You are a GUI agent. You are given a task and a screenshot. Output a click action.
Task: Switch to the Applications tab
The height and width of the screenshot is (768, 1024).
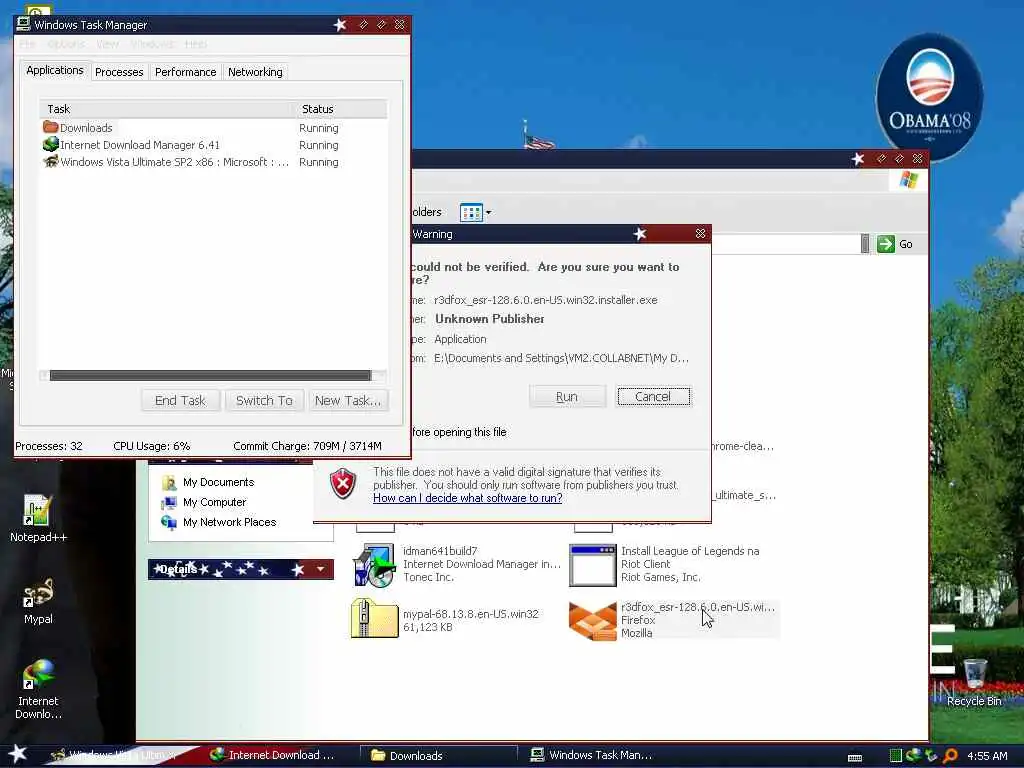point(55,70)
